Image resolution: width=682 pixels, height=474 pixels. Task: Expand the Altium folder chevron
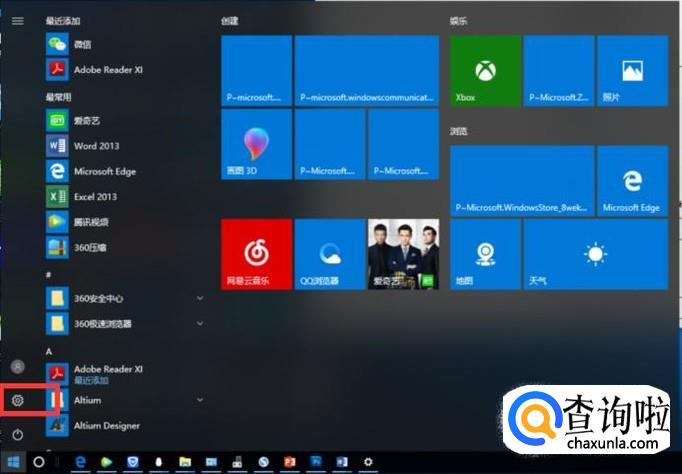[200, 400]
